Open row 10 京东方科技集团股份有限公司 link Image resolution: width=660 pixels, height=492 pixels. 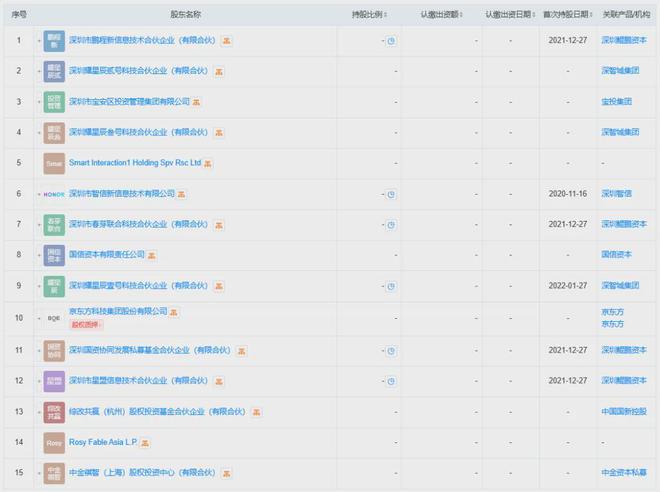pyautogui.click(x=118, y=311)
